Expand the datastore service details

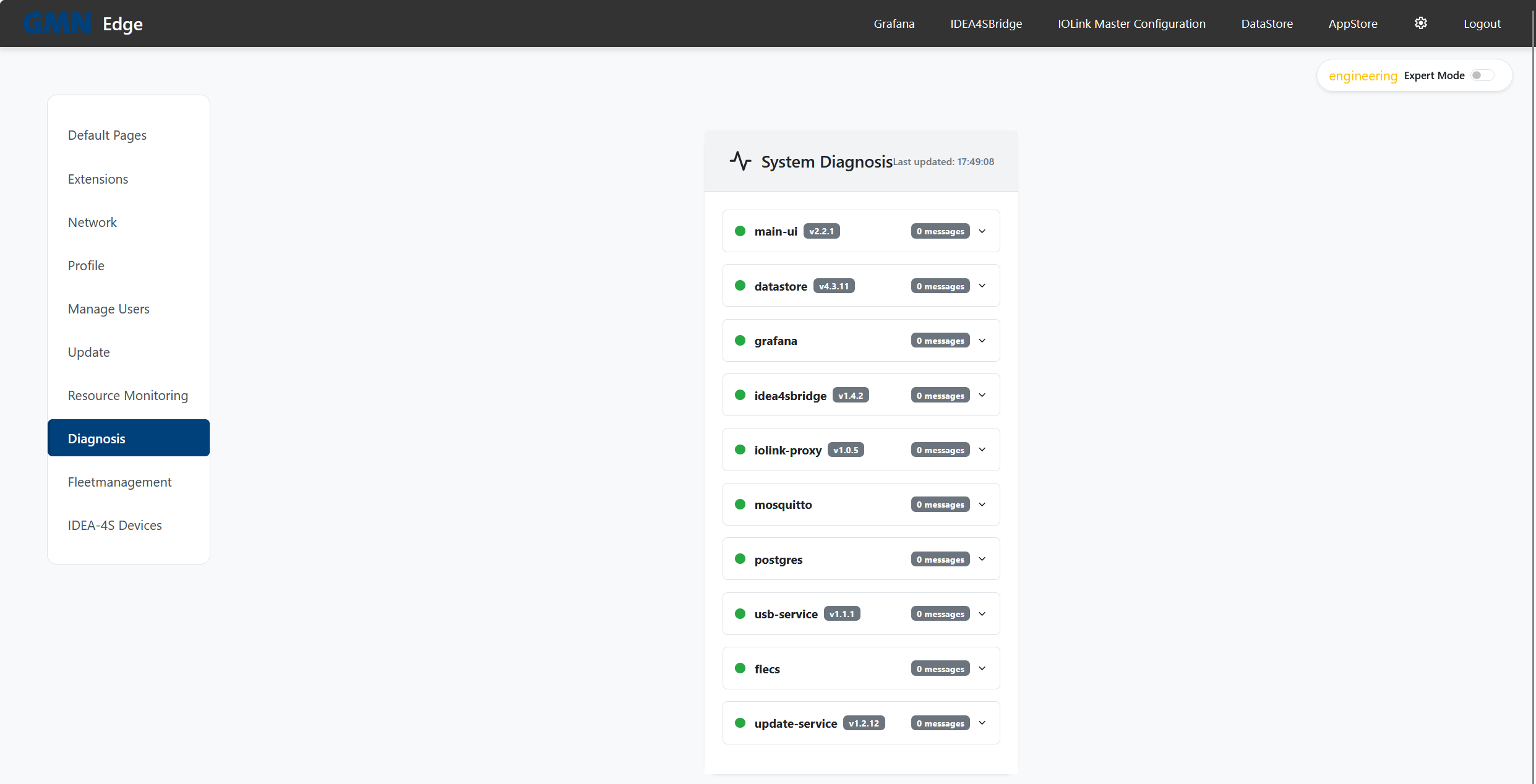982,286
